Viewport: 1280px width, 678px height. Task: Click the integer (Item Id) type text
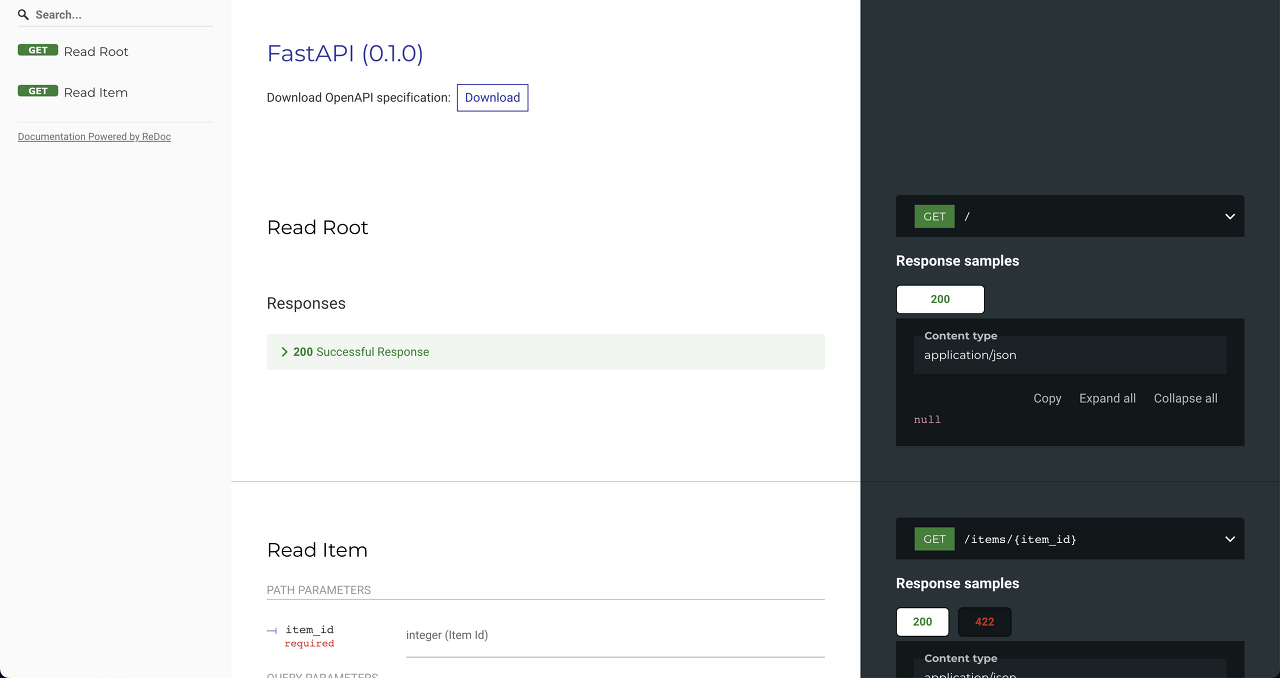[447, 635]
